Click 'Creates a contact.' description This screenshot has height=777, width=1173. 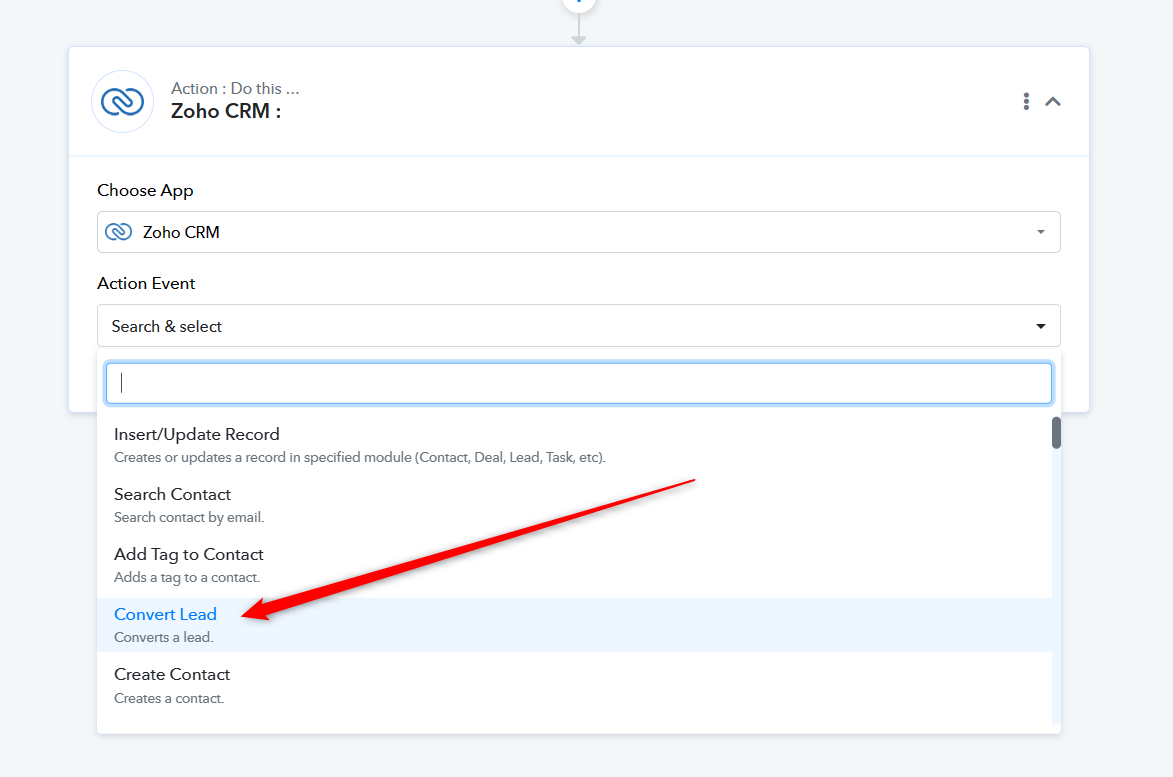coord(169,698)
